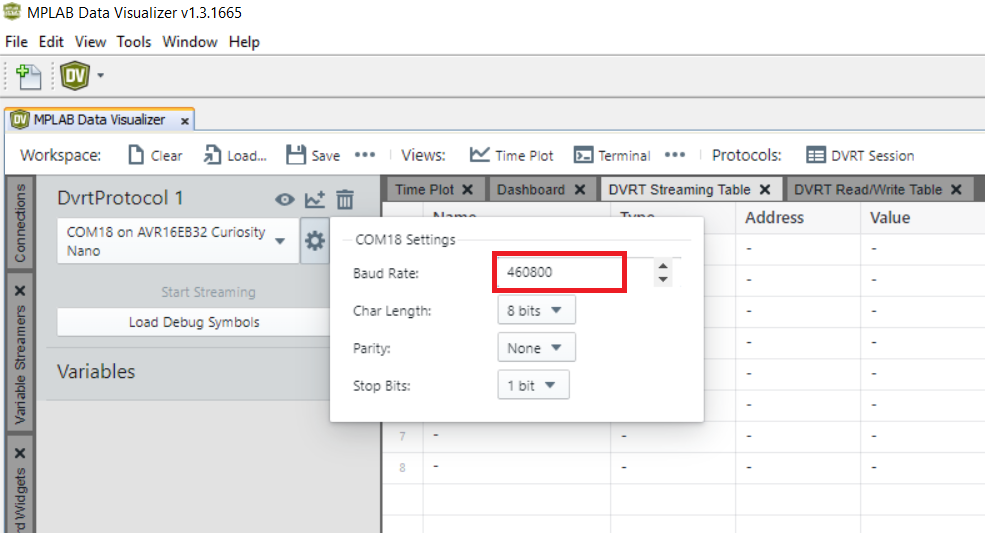This screenshot has width=985, height=533.
Task: Open a new Time Plot view
Action: pos(512,155)
